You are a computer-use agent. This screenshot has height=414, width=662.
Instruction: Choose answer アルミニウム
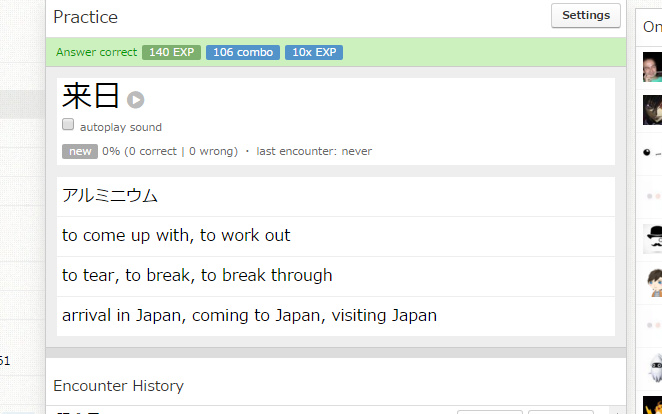pos(110,196)
